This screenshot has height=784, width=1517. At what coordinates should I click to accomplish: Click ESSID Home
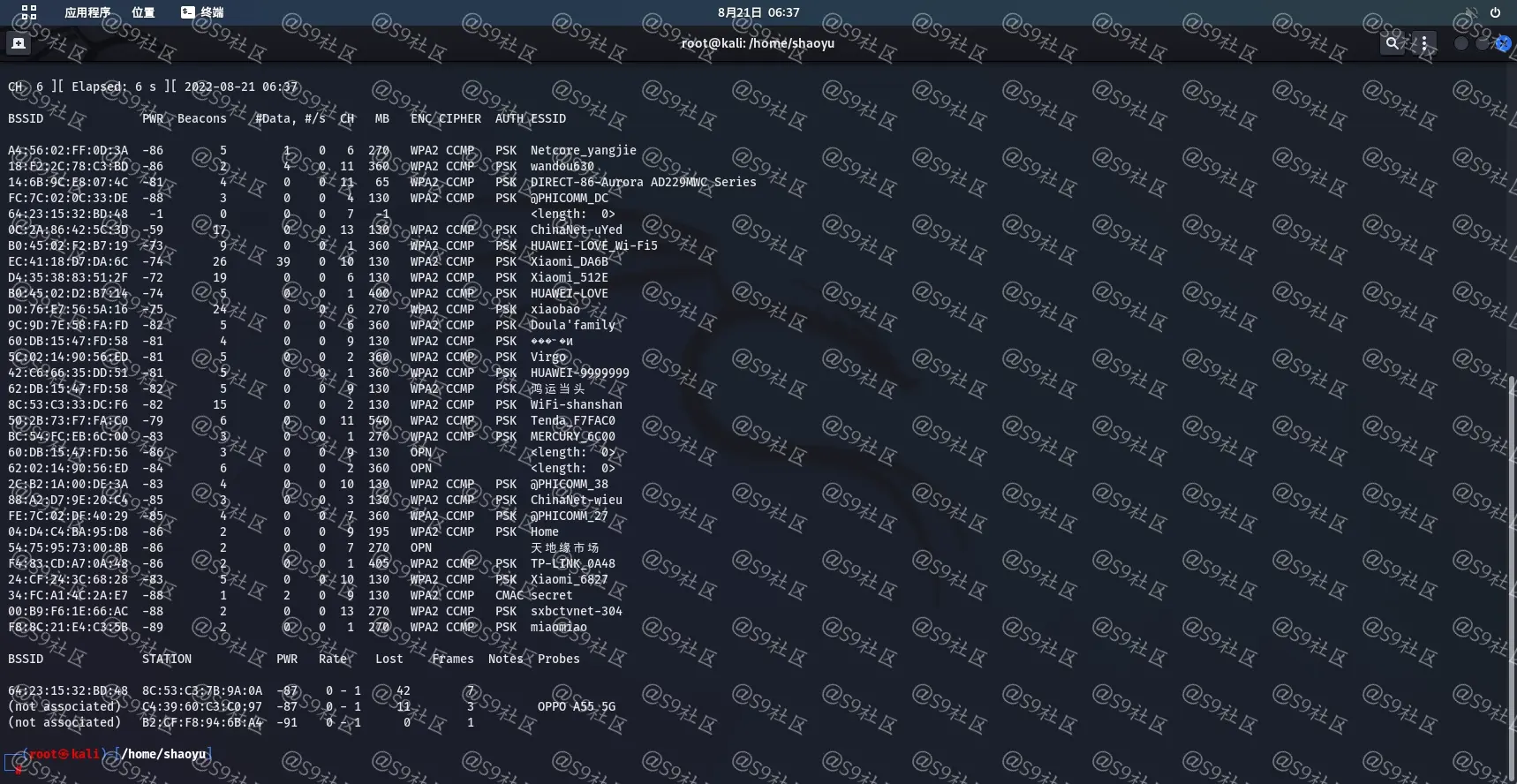tap(544, 531)
